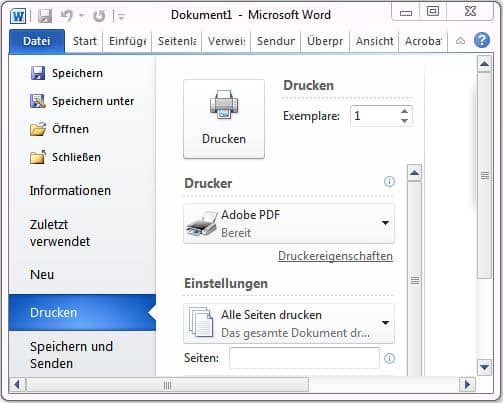Open Word Help with the question mark icon
503x403 pixels.
pyautogui.click(x=482, y=40)
